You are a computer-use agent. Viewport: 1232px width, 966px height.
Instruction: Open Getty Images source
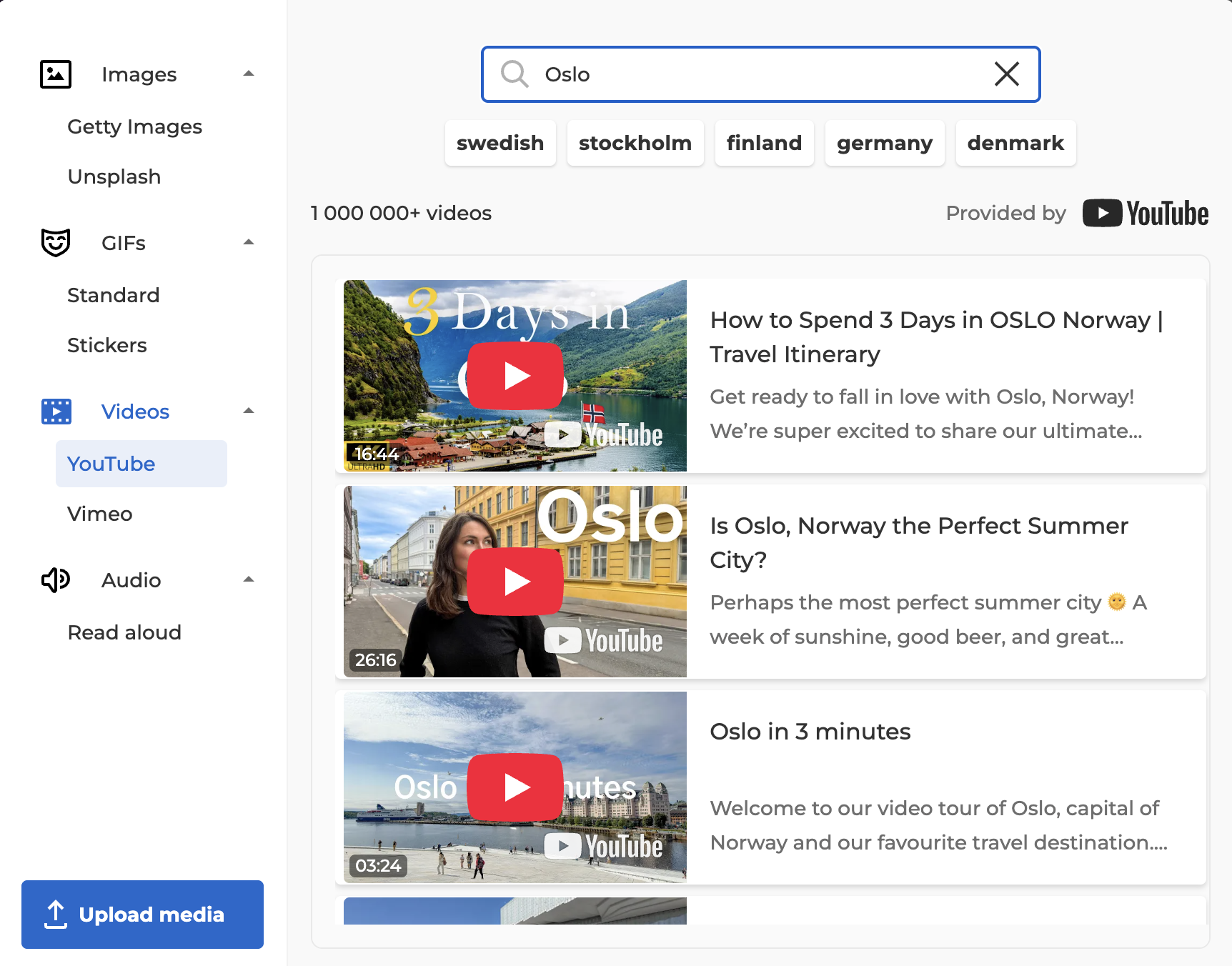[135, 126]
